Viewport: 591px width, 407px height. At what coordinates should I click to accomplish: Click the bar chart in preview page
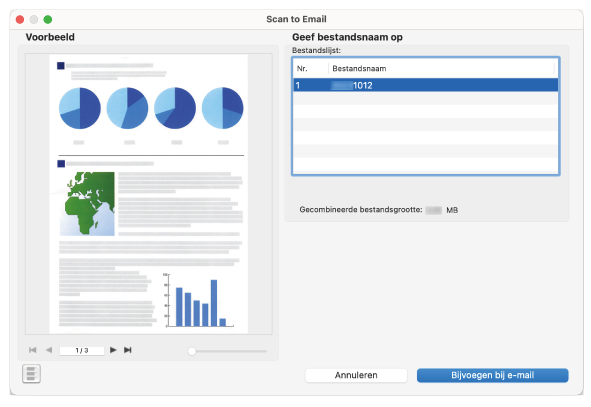[199, 300]
